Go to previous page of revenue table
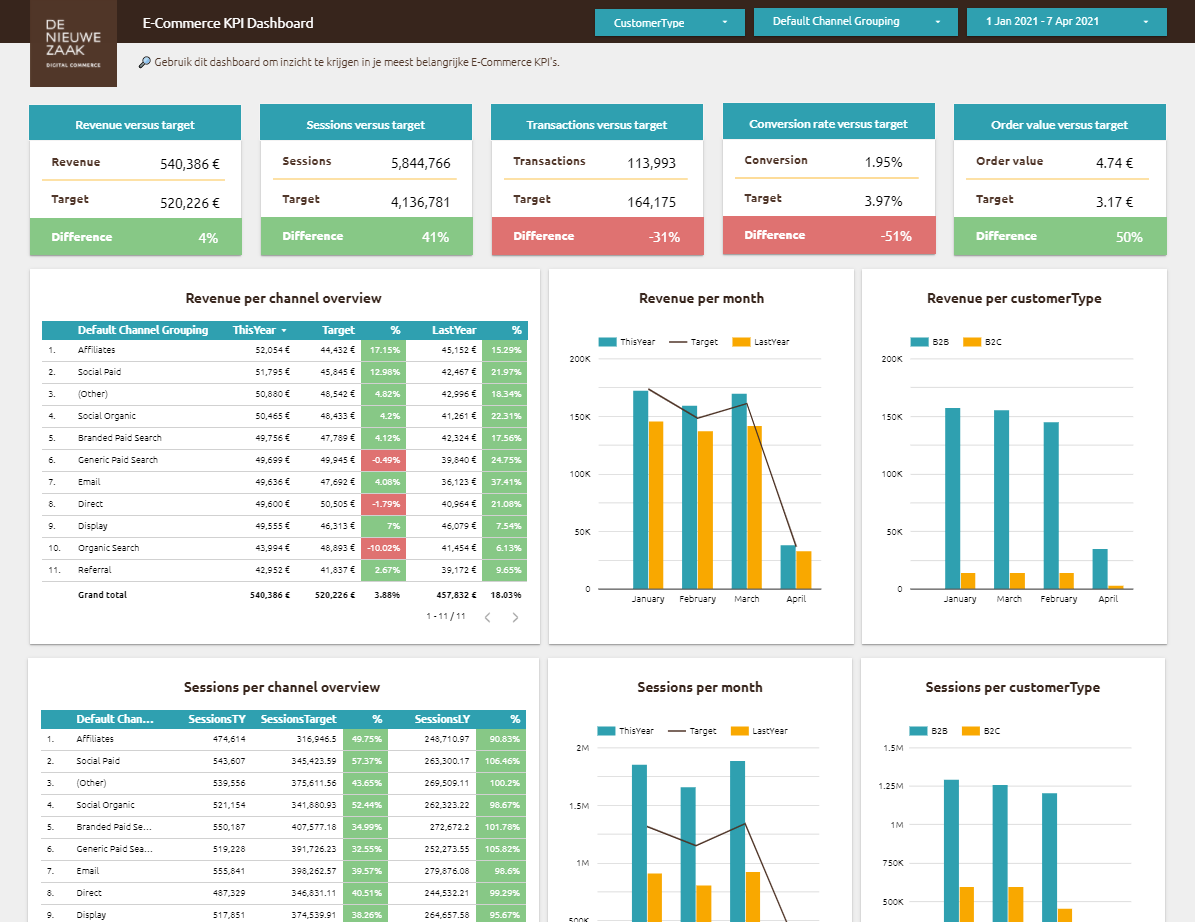This screenshot has width=1195, height=922. 488,617
